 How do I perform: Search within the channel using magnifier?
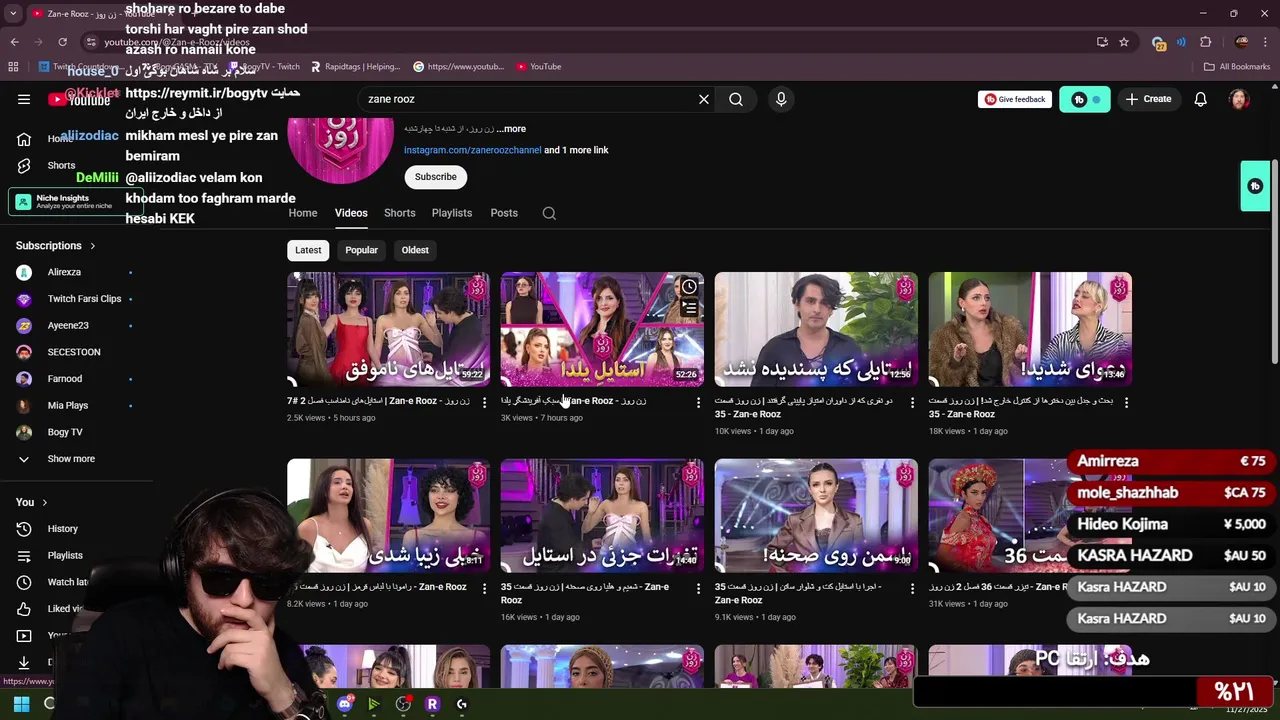tap(549, 213)
